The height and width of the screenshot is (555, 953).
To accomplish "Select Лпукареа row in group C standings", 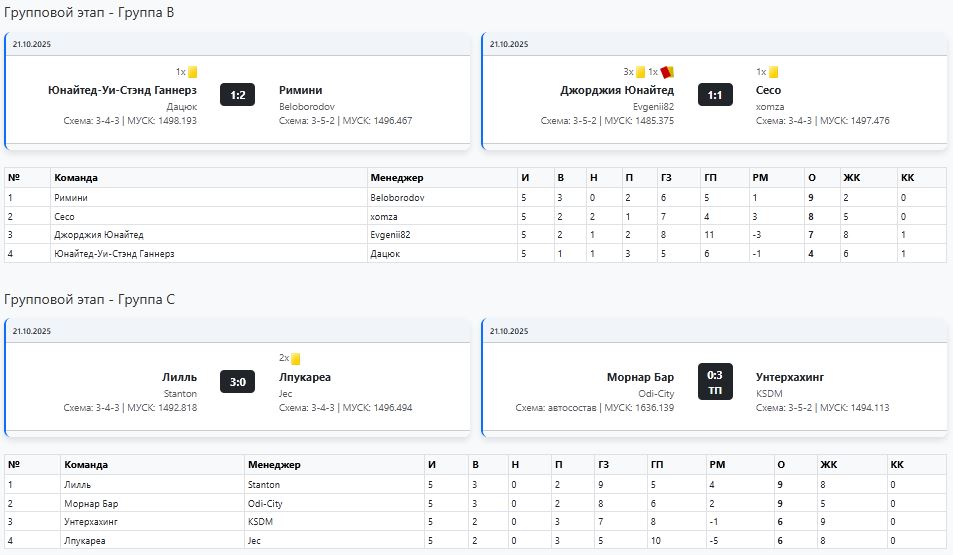I will click(x=84, y=541).
